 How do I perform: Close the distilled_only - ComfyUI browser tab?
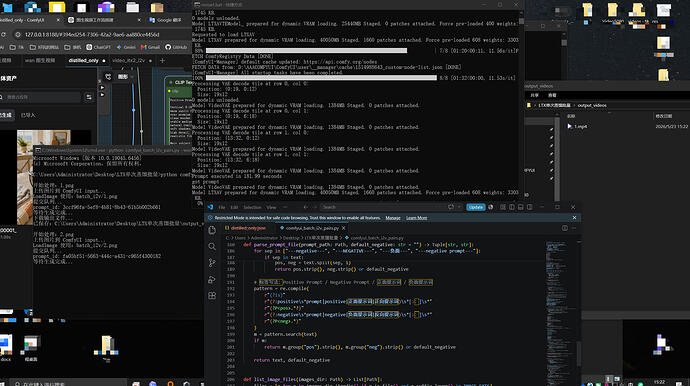pyautogui.click(x=58, y=20)
